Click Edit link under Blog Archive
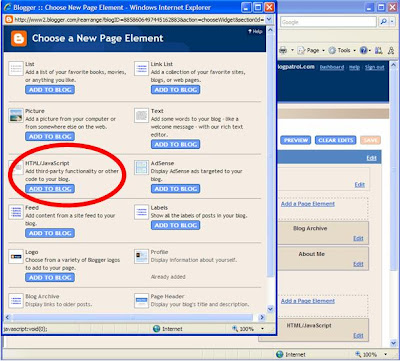The height and width of the screenshot is (361, 400). [x=358, y=238]
